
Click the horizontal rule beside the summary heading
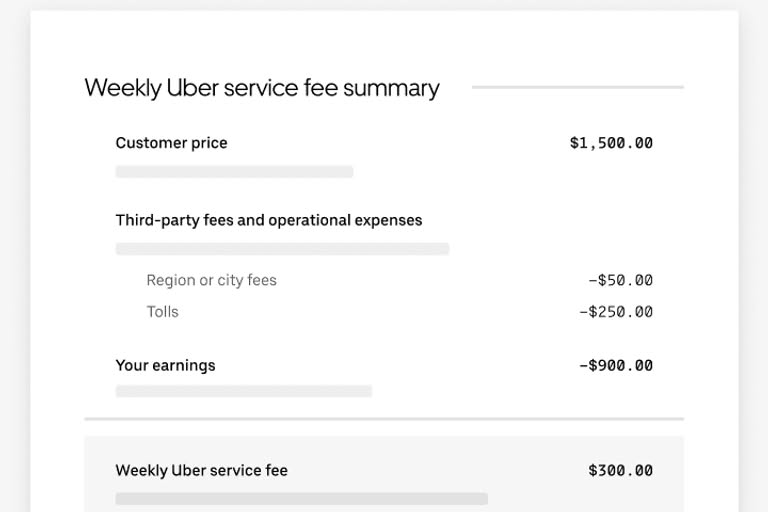pos(577,88)
